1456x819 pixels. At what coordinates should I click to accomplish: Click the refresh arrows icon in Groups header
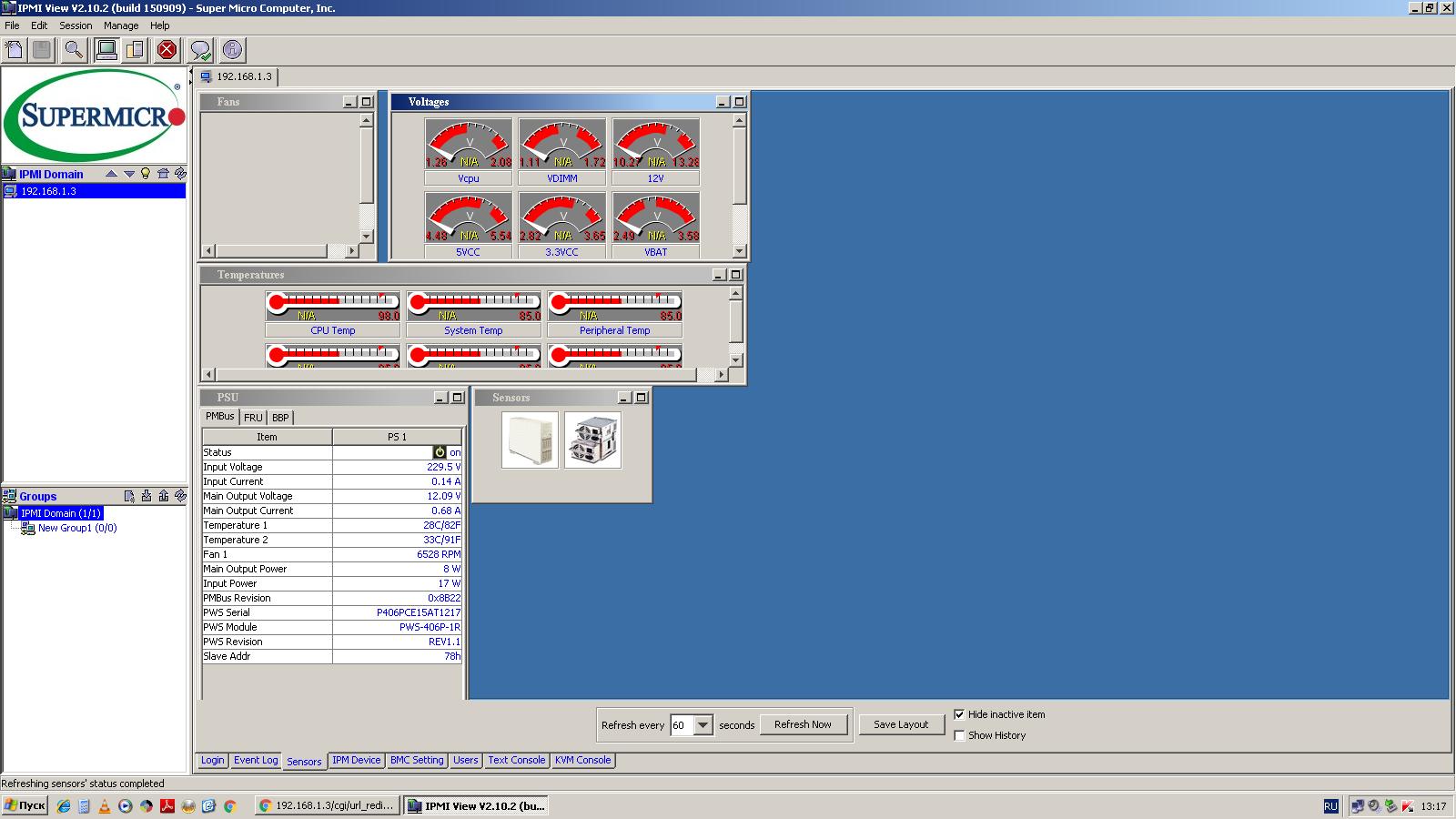click(x=180, y=496)
